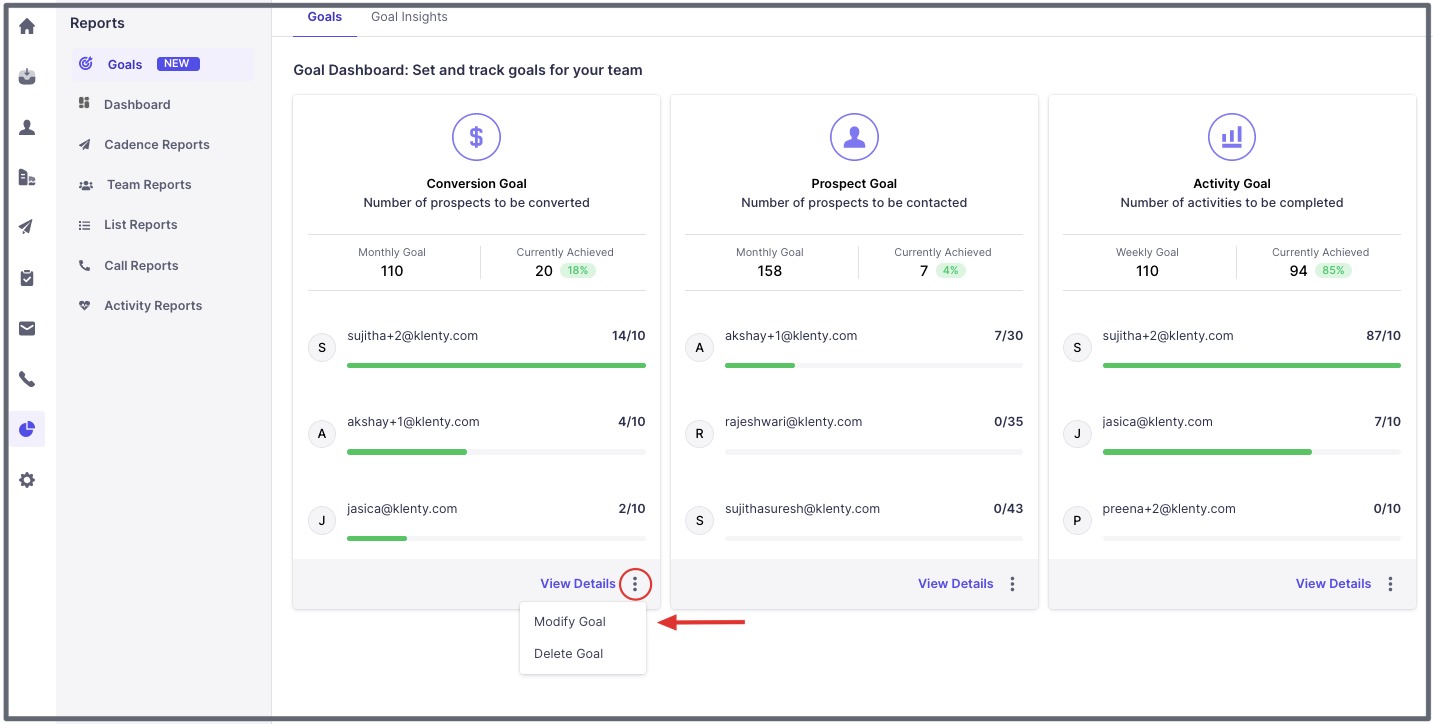Click the Home icon in left sidebar
This screenshot has height=724, width=1433.
pos(27,26)
